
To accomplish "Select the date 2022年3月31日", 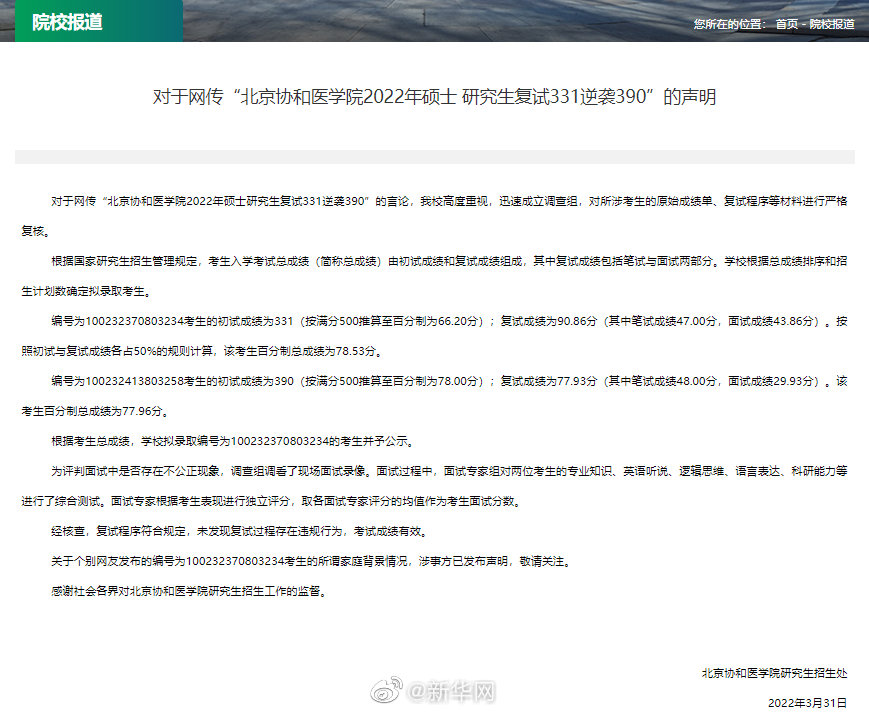I will [x=807, y=703].
